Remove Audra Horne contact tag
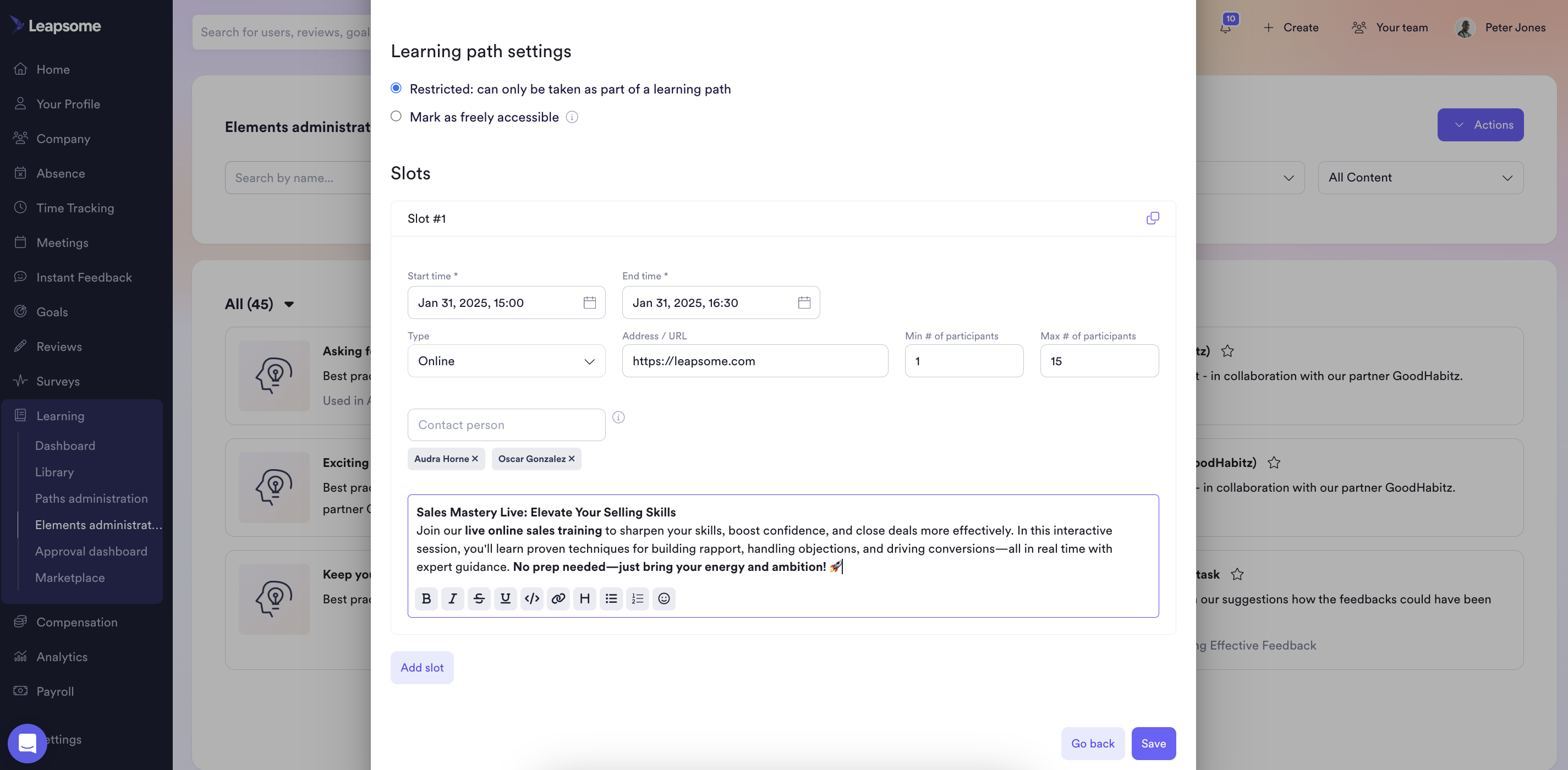The height and width of the screenshot is (770, 1568). click(x=475, y=458)
